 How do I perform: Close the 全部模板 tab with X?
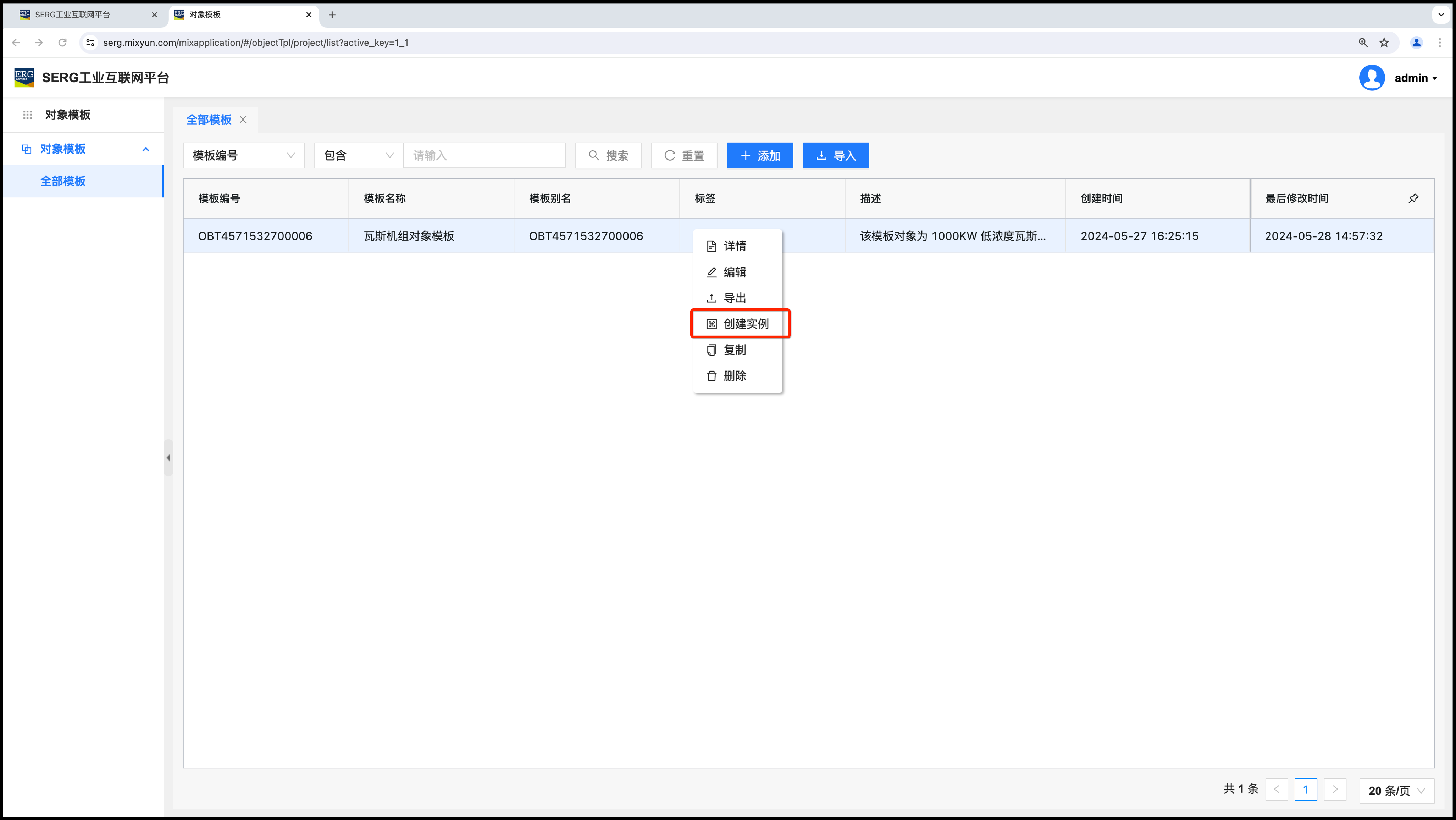pos(243,120)
